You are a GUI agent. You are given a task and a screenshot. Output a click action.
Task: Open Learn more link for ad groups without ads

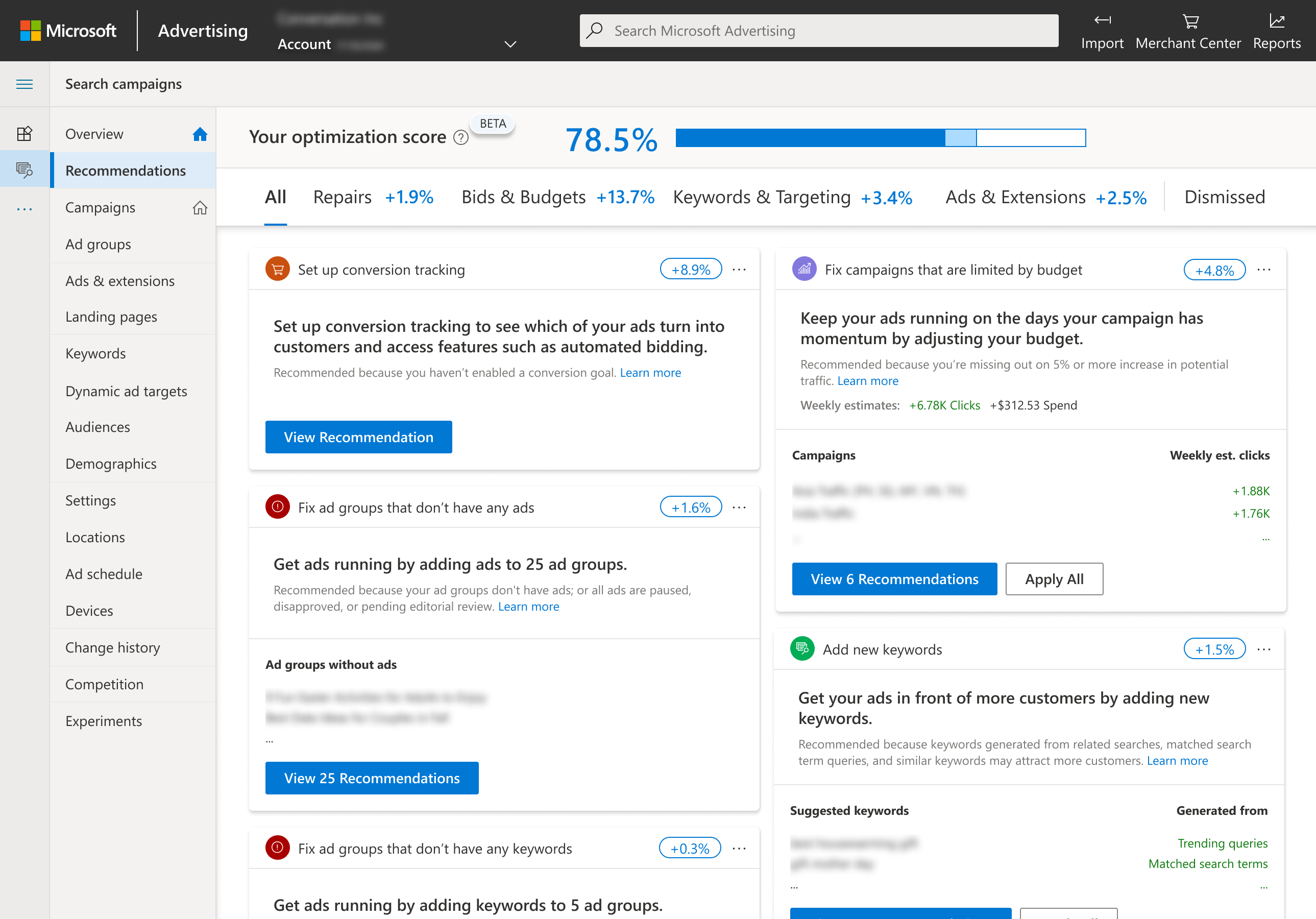click(x=528, y=607)
